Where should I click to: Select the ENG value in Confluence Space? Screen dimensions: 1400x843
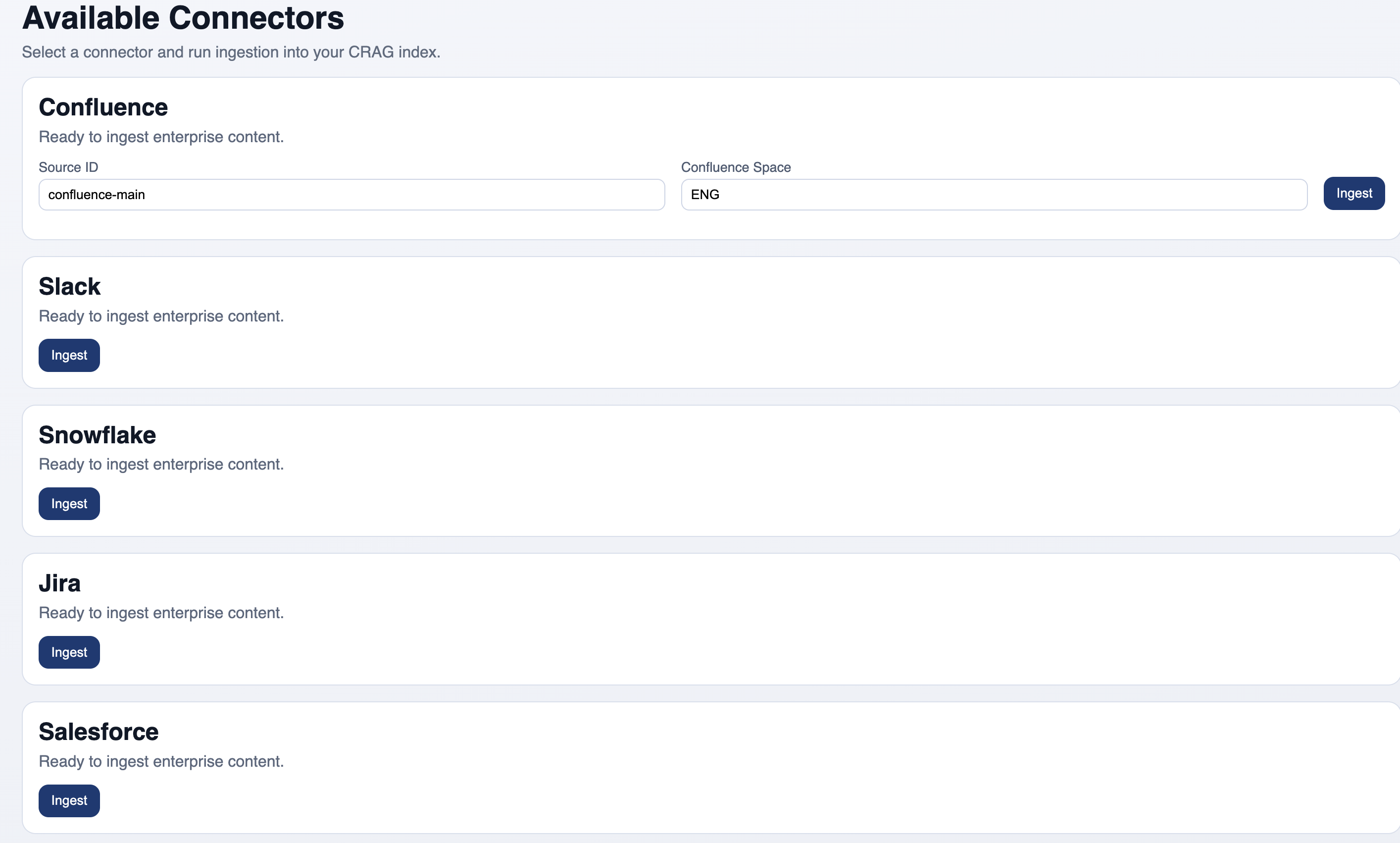click(705, 194)
